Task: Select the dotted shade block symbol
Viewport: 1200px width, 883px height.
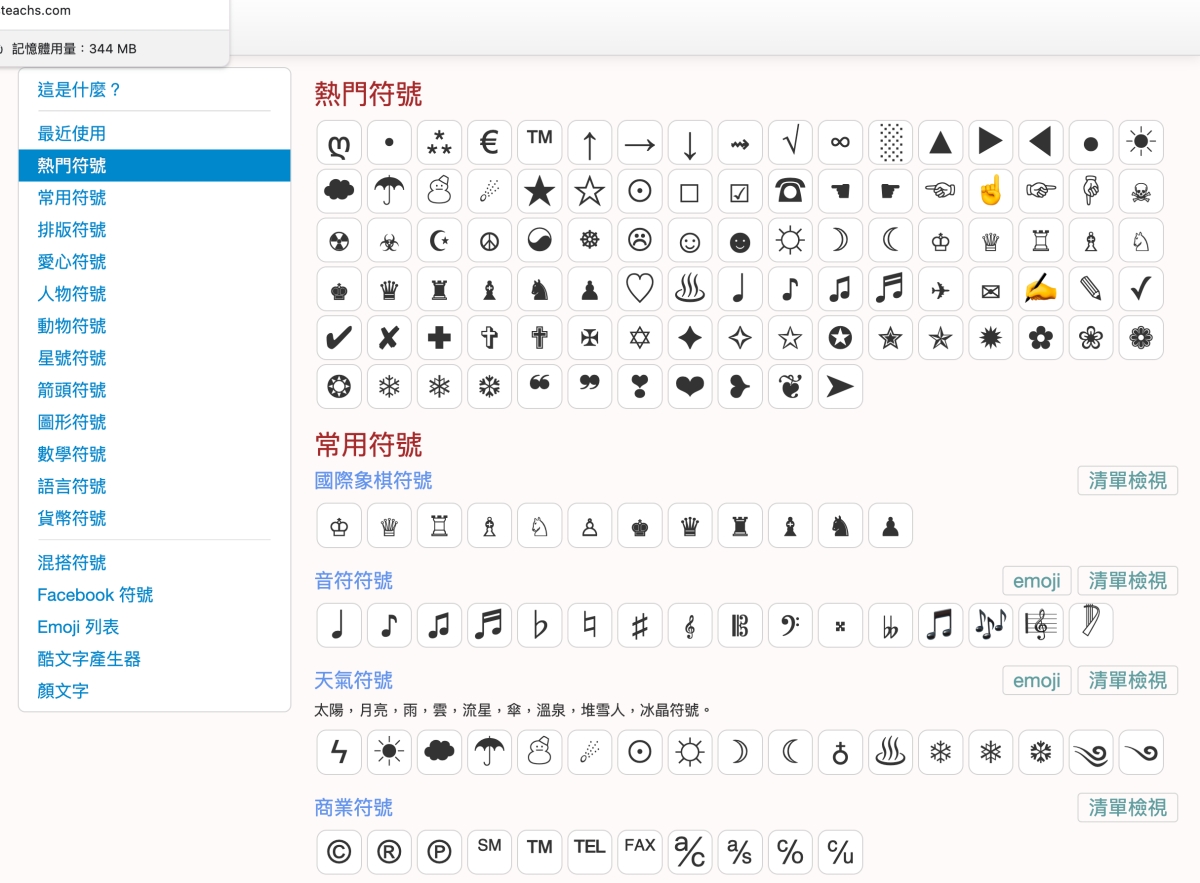Action: [x=890, y=143]
